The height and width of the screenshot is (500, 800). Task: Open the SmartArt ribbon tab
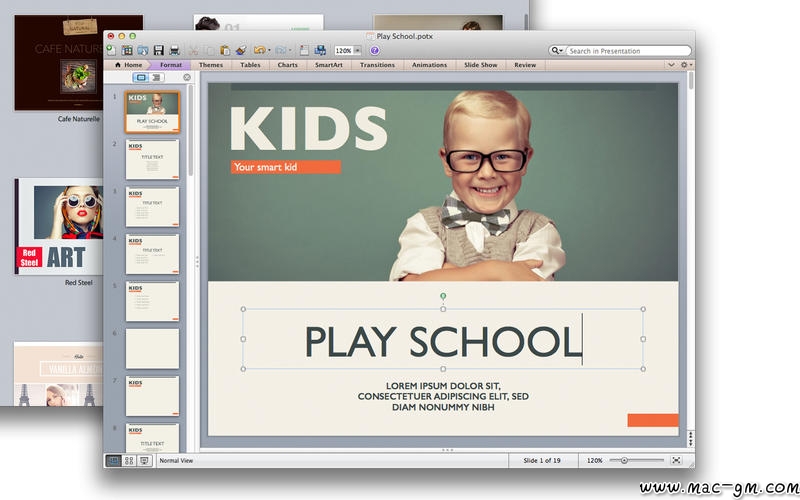click(x=329, y=65)
